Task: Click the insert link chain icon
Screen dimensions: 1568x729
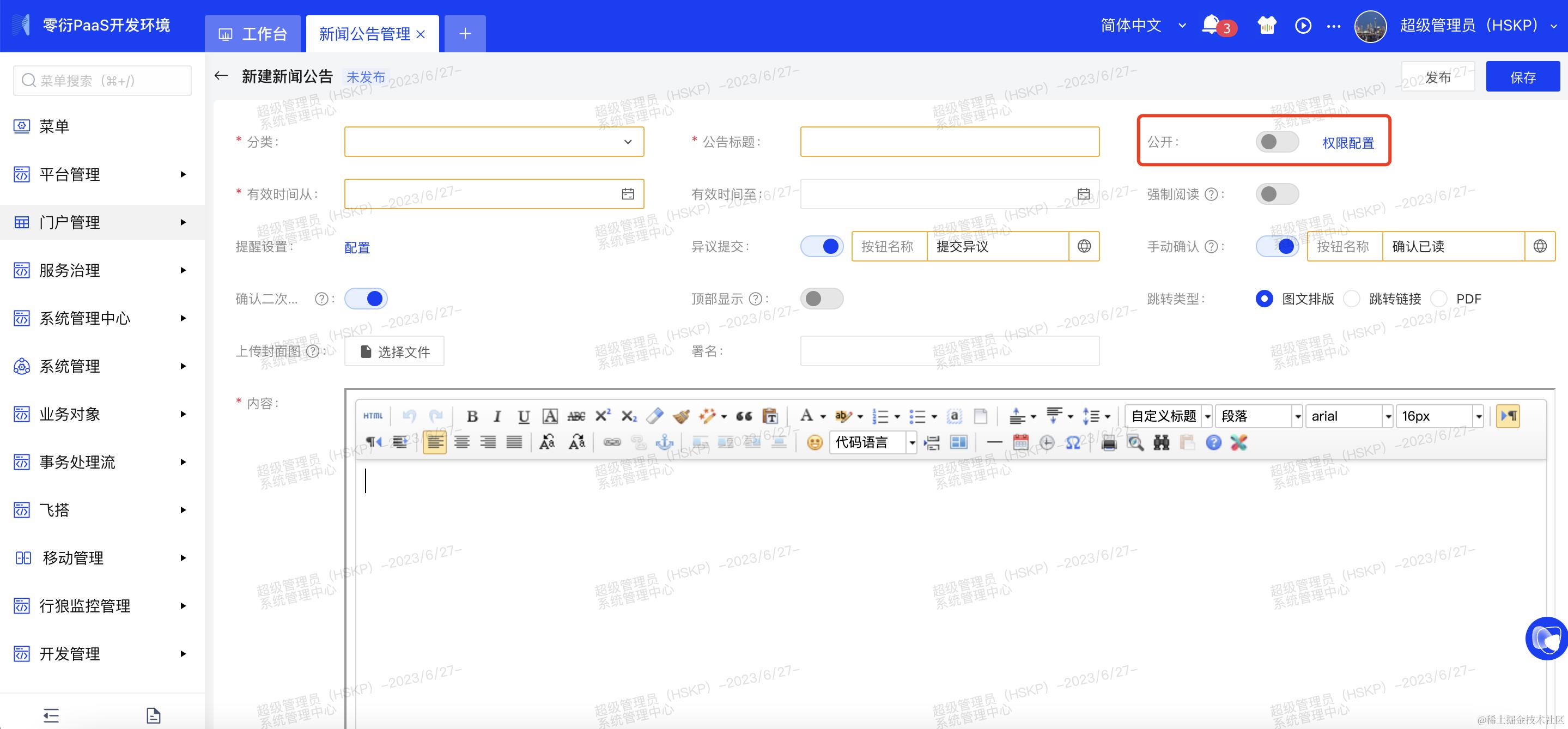Action: click(612, 442)
